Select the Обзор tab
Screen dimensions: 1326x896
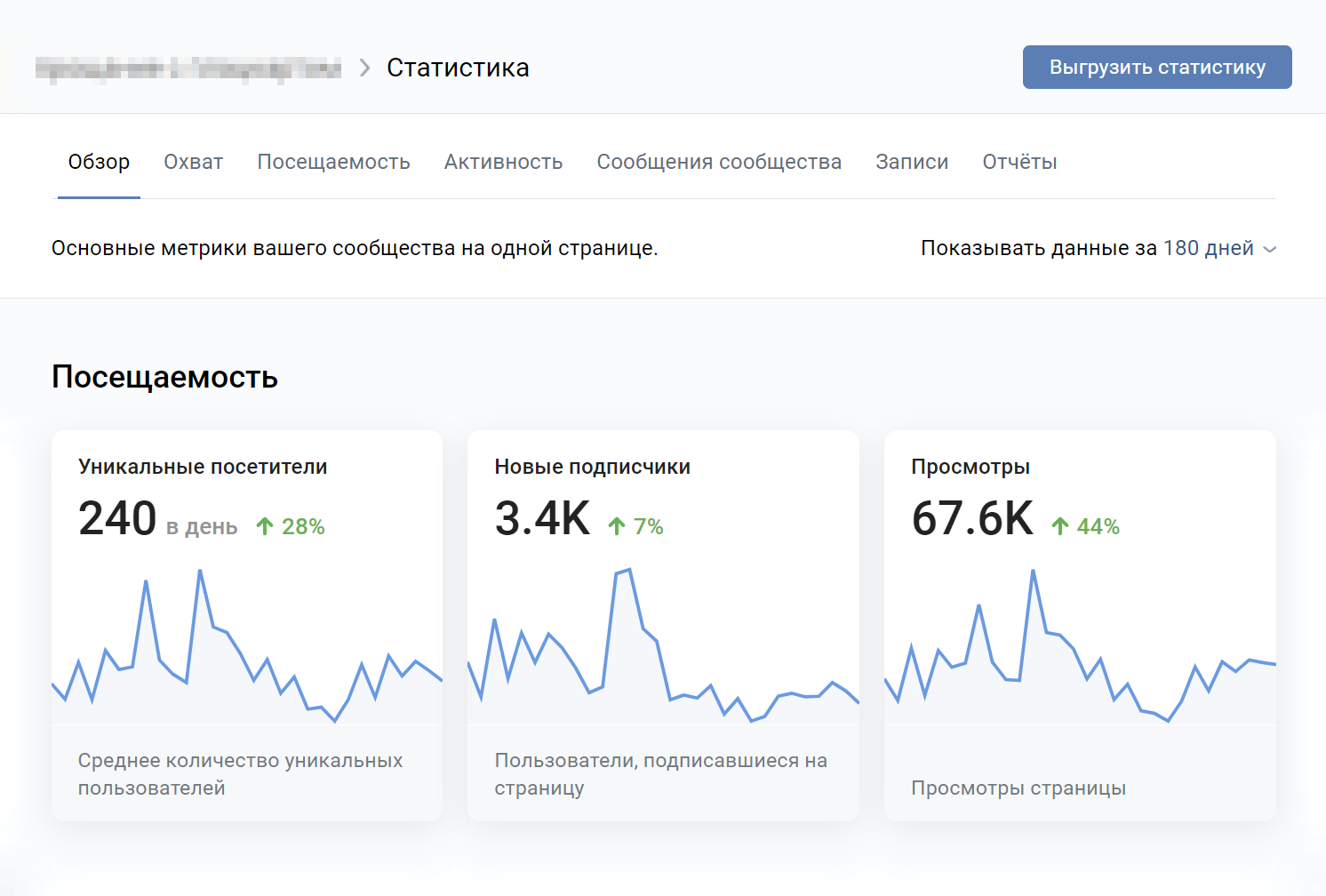tap(99, 162)
